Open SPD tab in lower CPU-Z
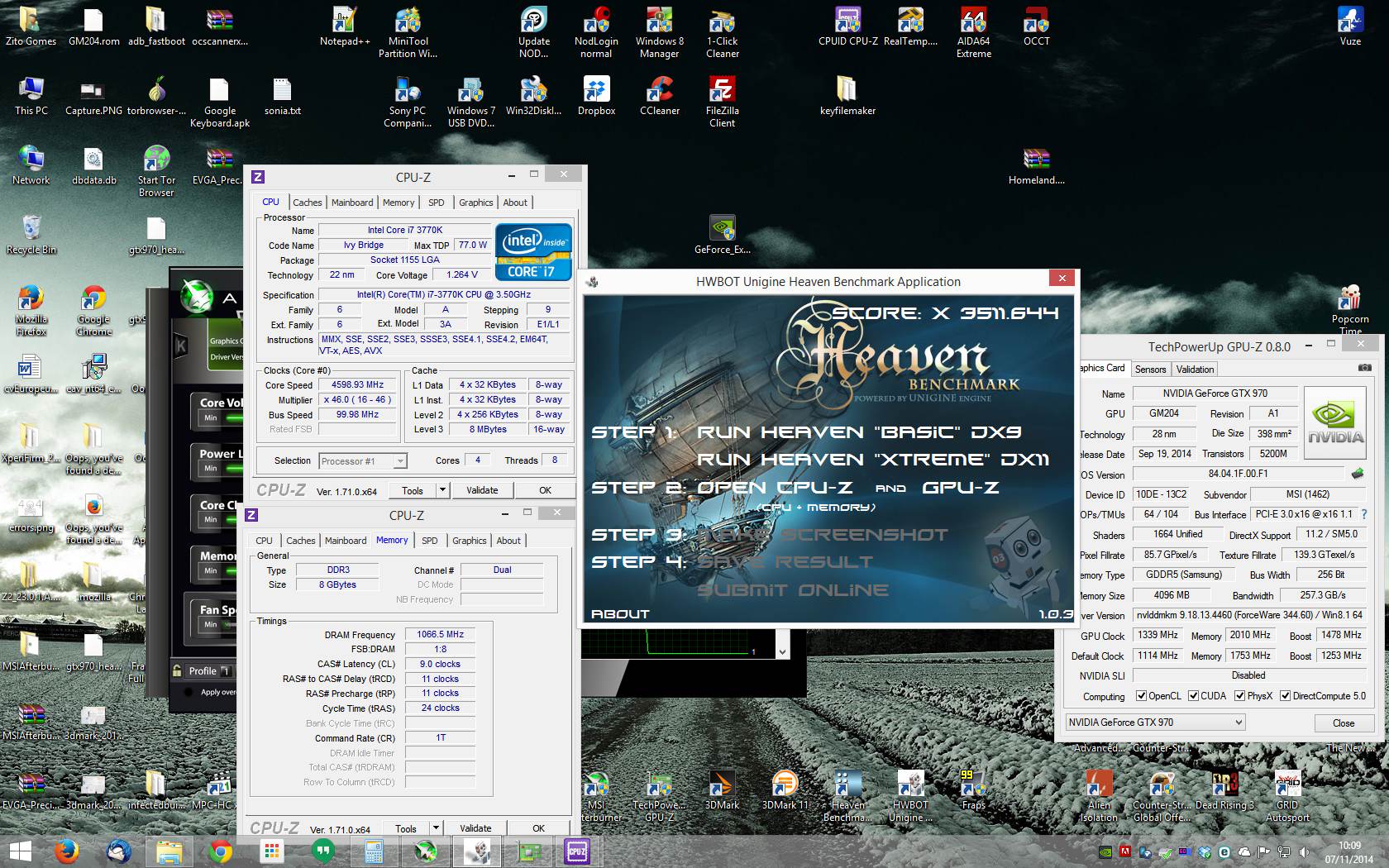1389x868 pixels. click(x=430, y=541)
